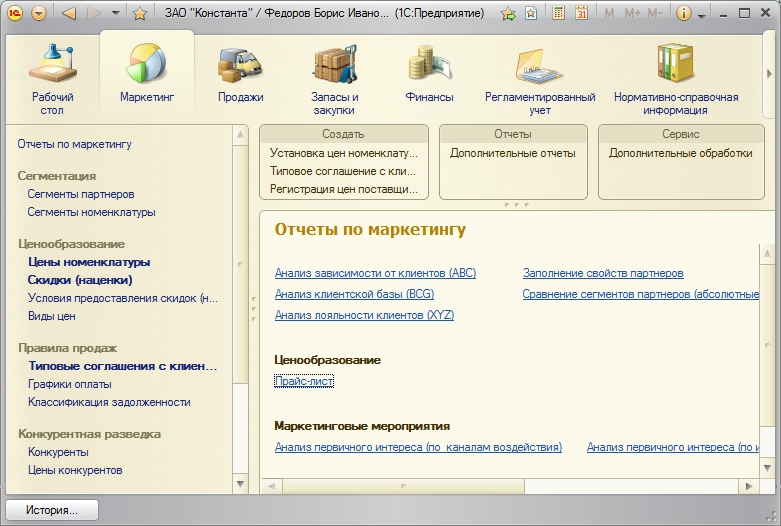Open Дополнительные отчеты
781x526 pixels.
coord(513,153)
